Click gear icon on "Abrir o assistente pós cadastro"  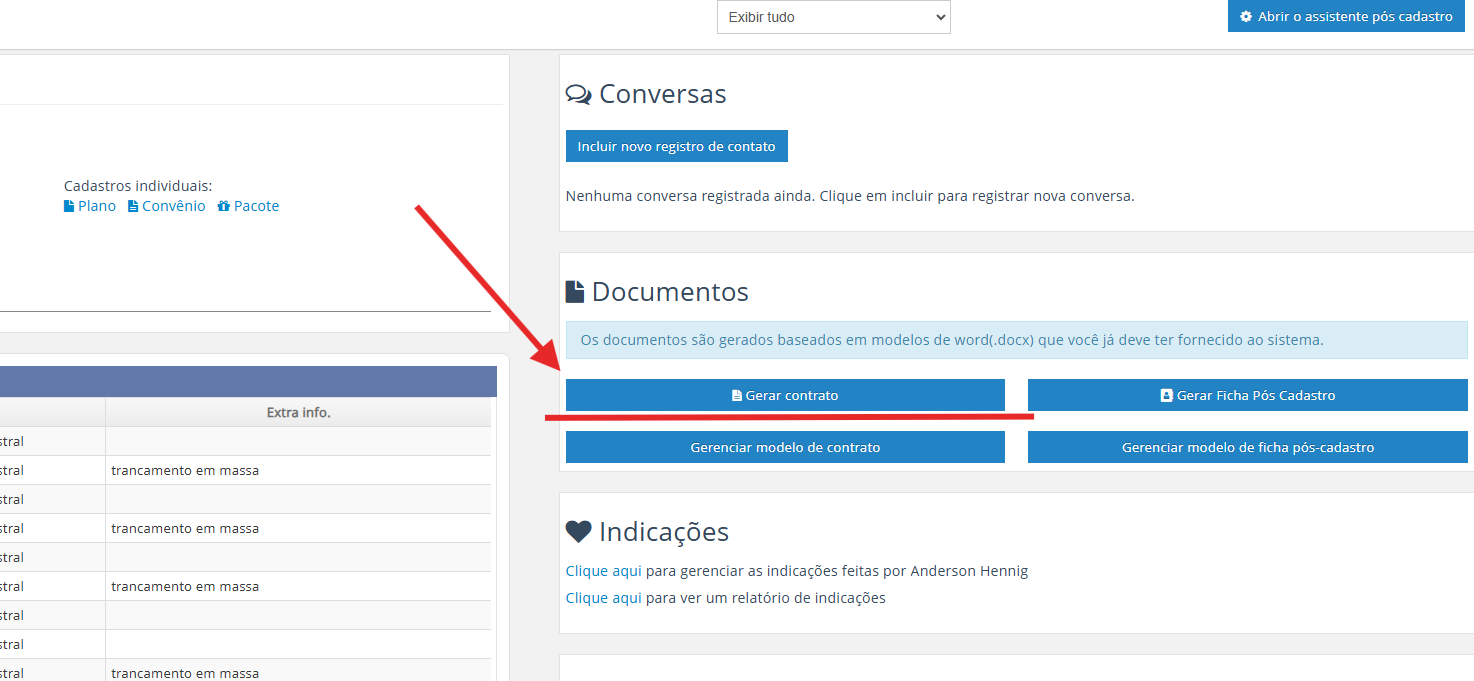click(1246, 17)
